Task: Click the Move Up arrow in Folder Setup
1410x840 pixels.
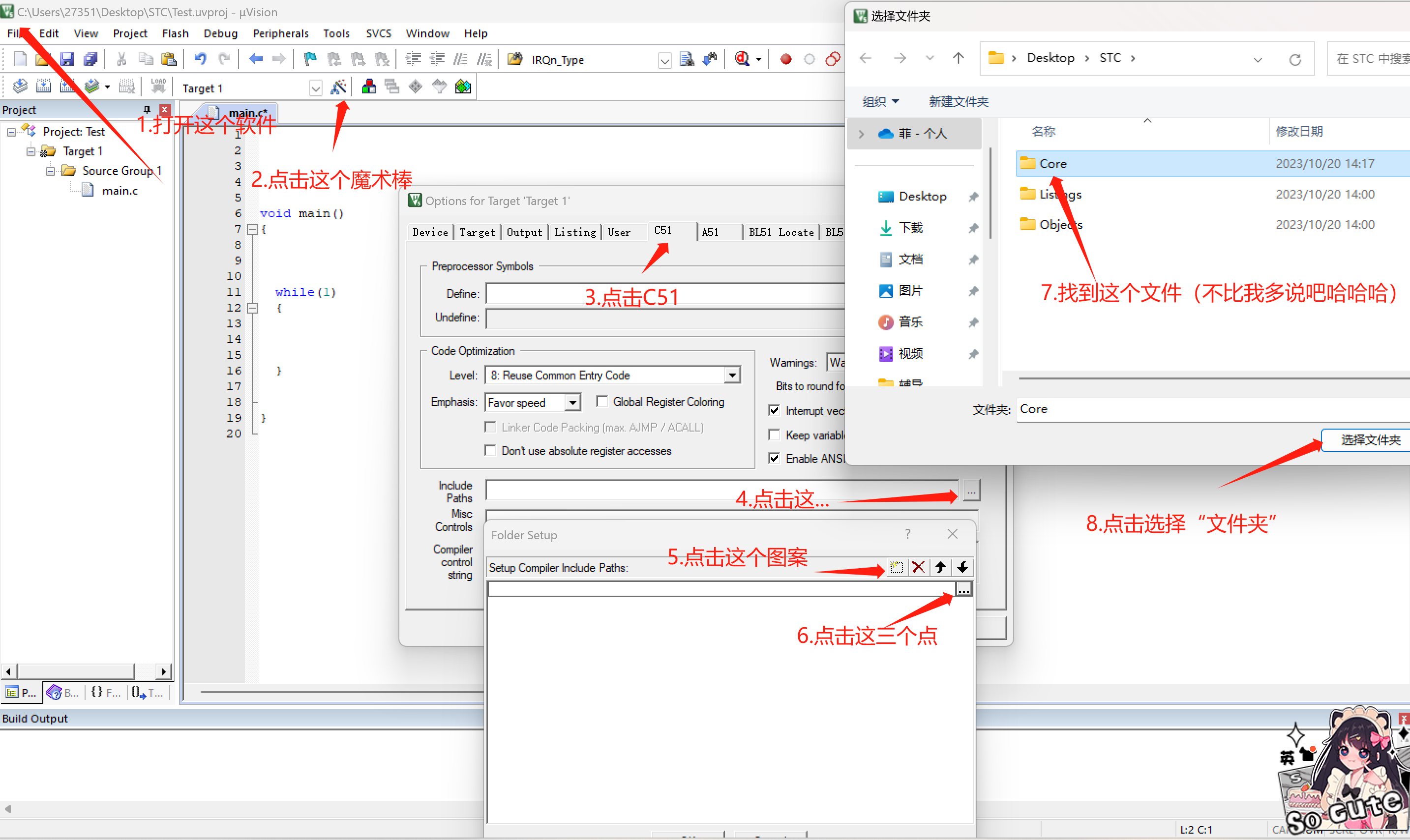Action: click(x=940, y=567)
